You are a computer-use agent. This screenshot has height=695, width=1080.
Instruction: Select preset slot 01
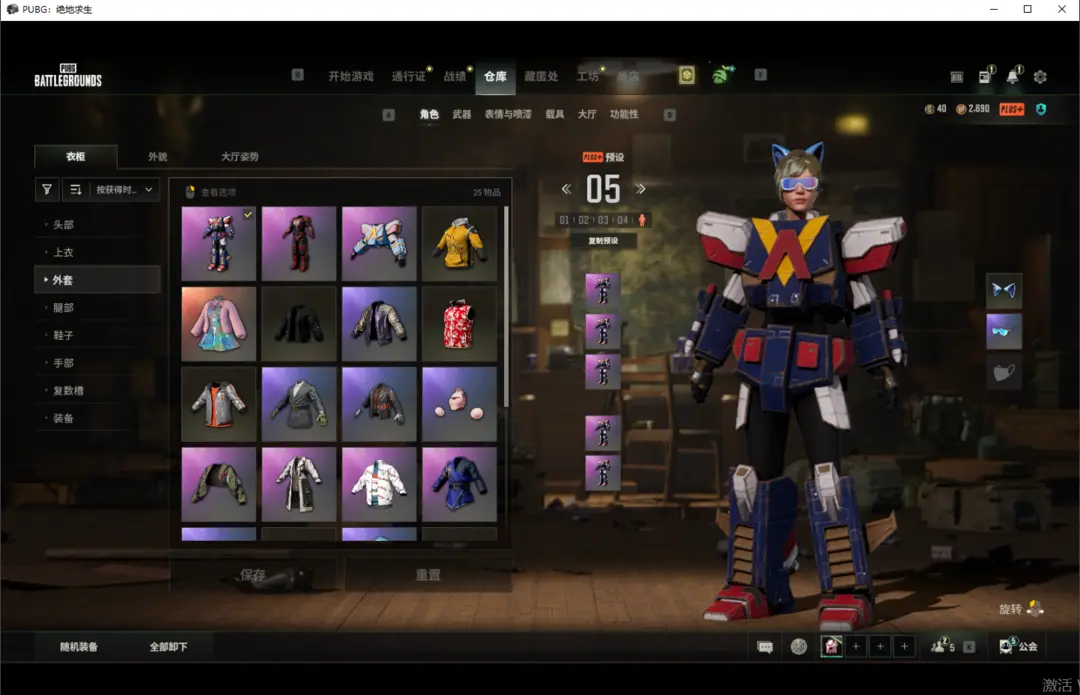tap(564, 220)
